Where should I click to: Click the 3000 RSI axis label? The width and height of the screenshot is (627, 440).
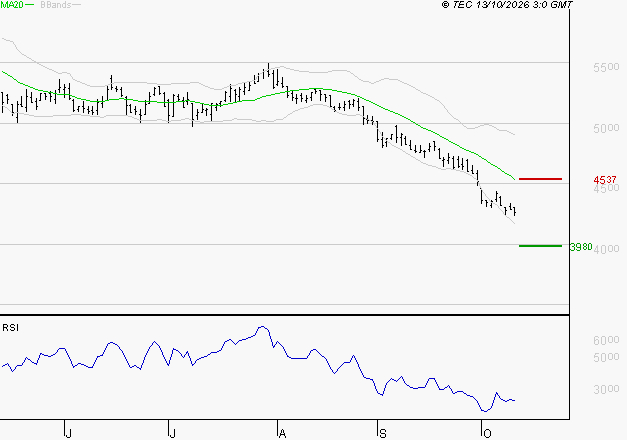point(606,389)
